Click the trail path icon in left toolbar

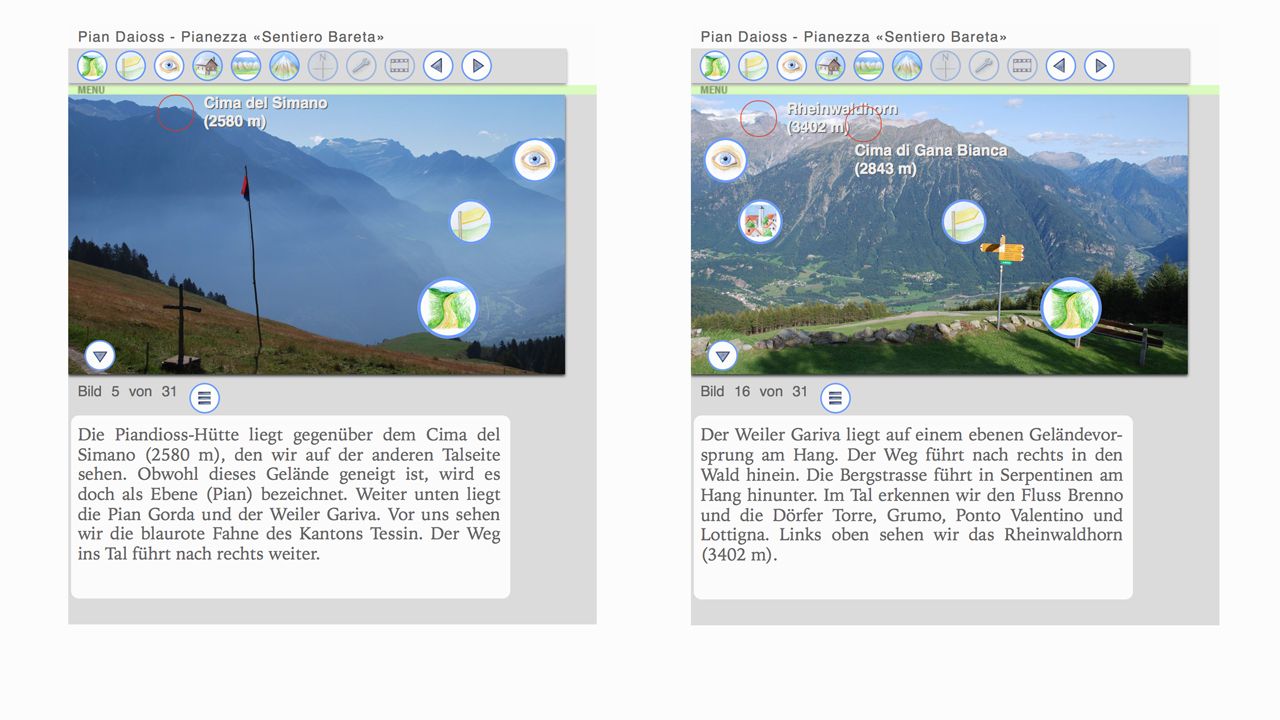coord(92,66)
